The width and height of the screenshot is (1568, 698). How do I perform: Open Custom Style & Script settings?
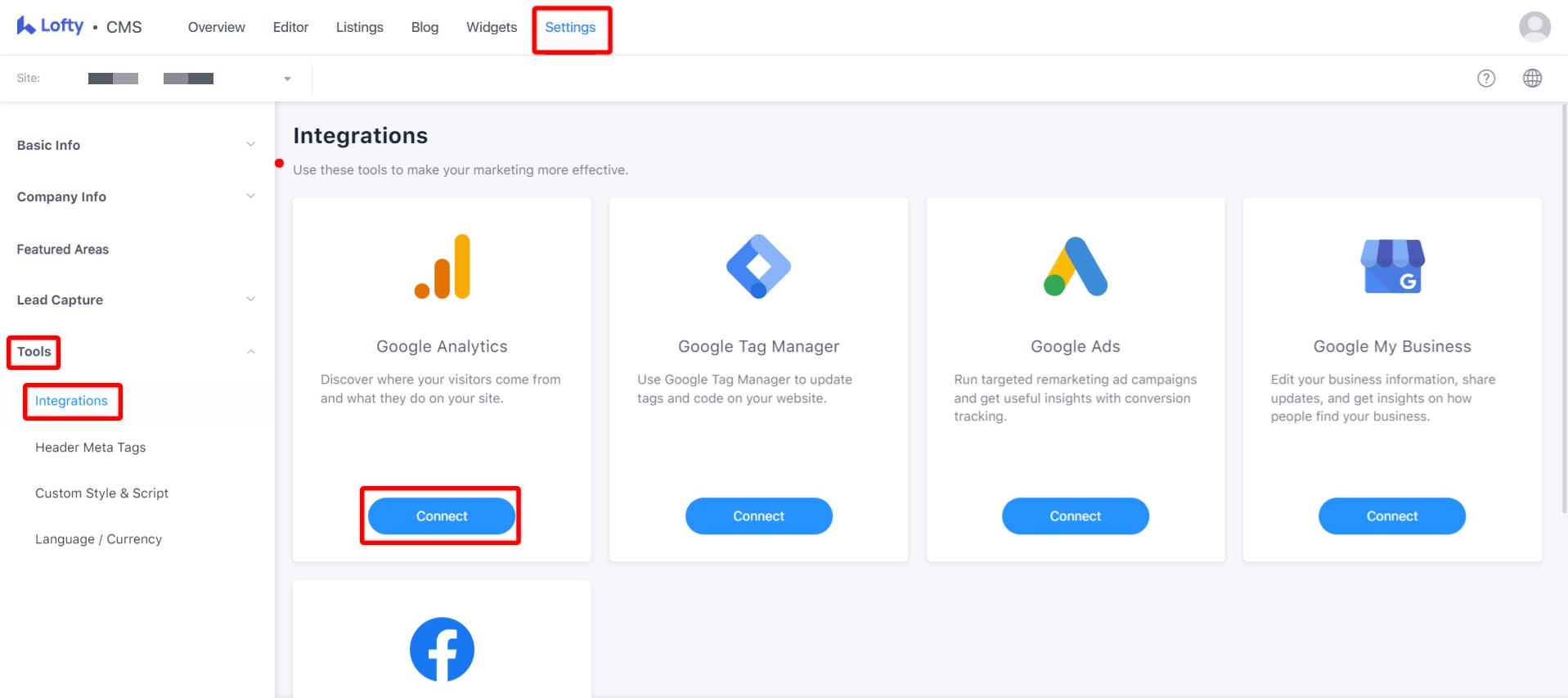(101, 493)
